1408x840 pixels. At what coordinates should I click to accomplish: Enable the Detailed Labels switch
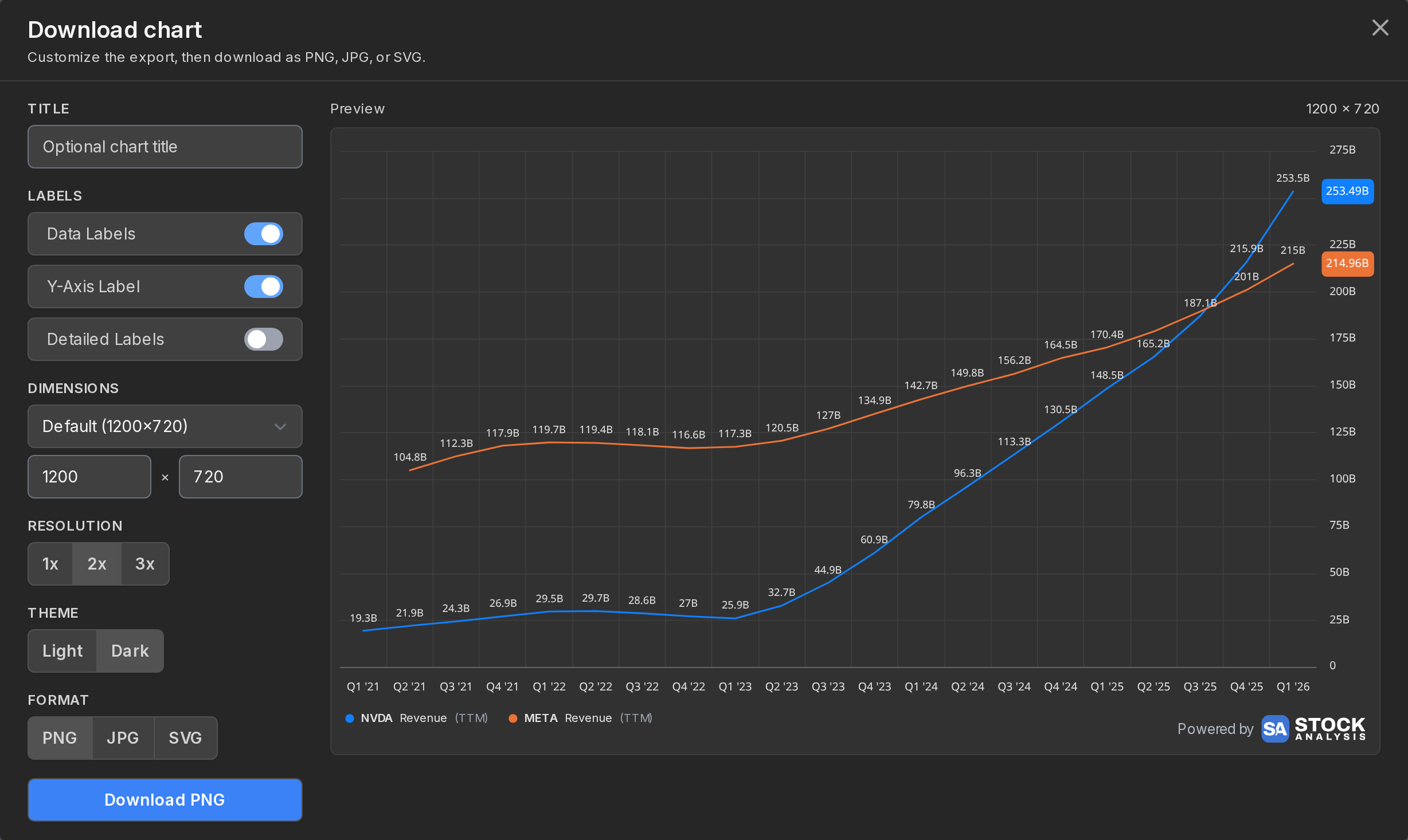[x=264, y=339]
